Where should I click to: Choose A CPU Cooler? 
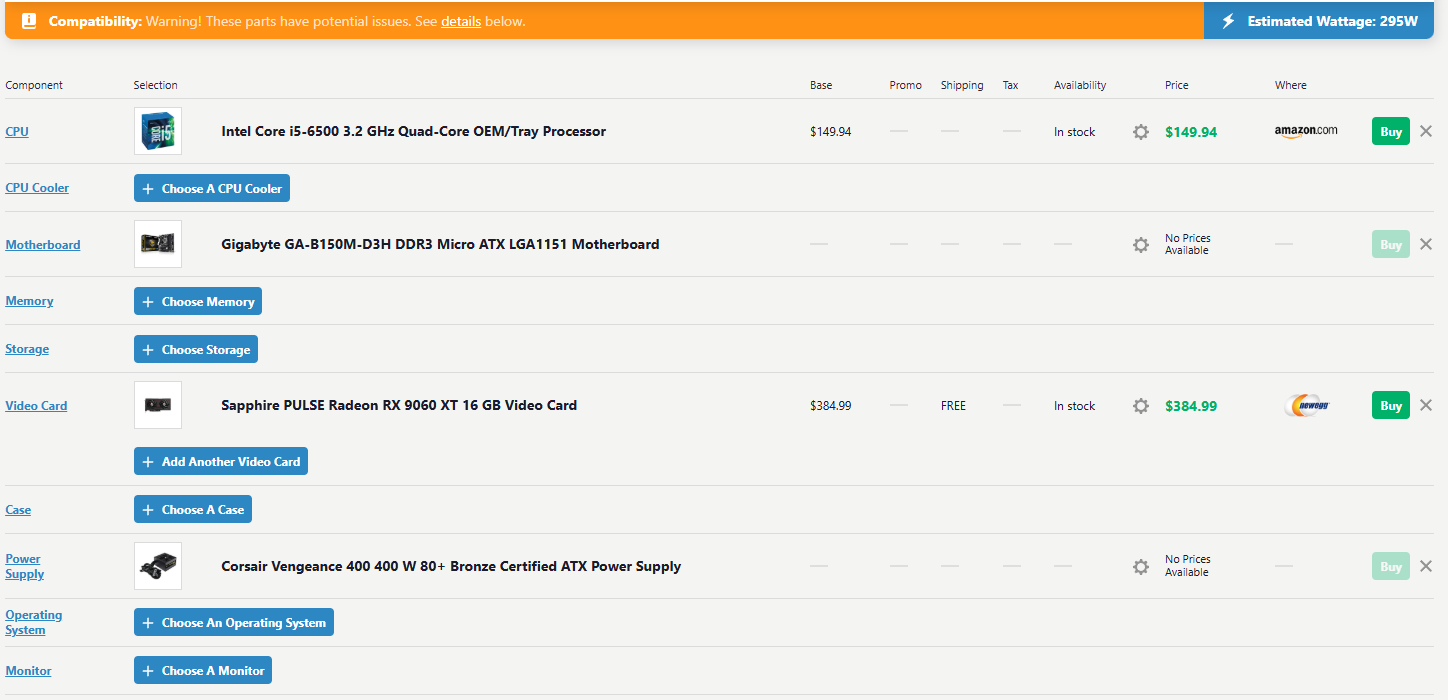212,188
